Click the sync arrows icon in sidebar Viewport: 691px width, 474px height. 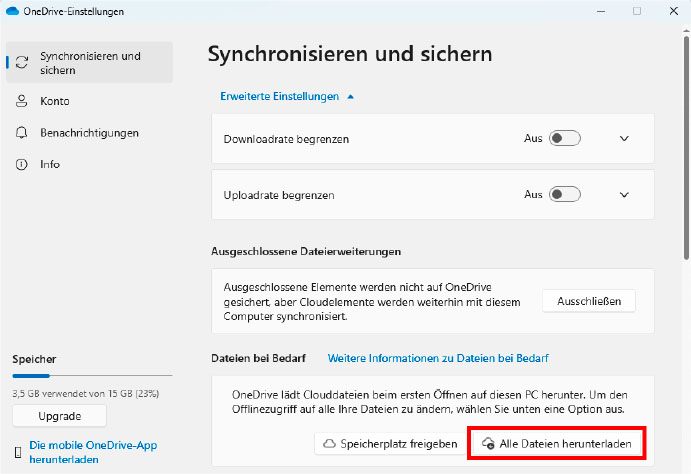point(22,63)
